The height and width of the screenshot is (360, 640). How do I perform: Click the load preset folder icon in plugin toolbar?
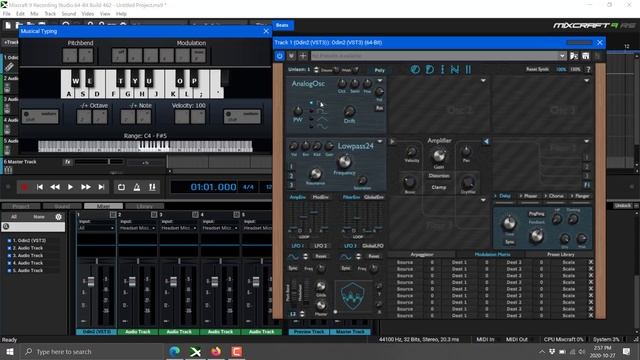[574, 56]
